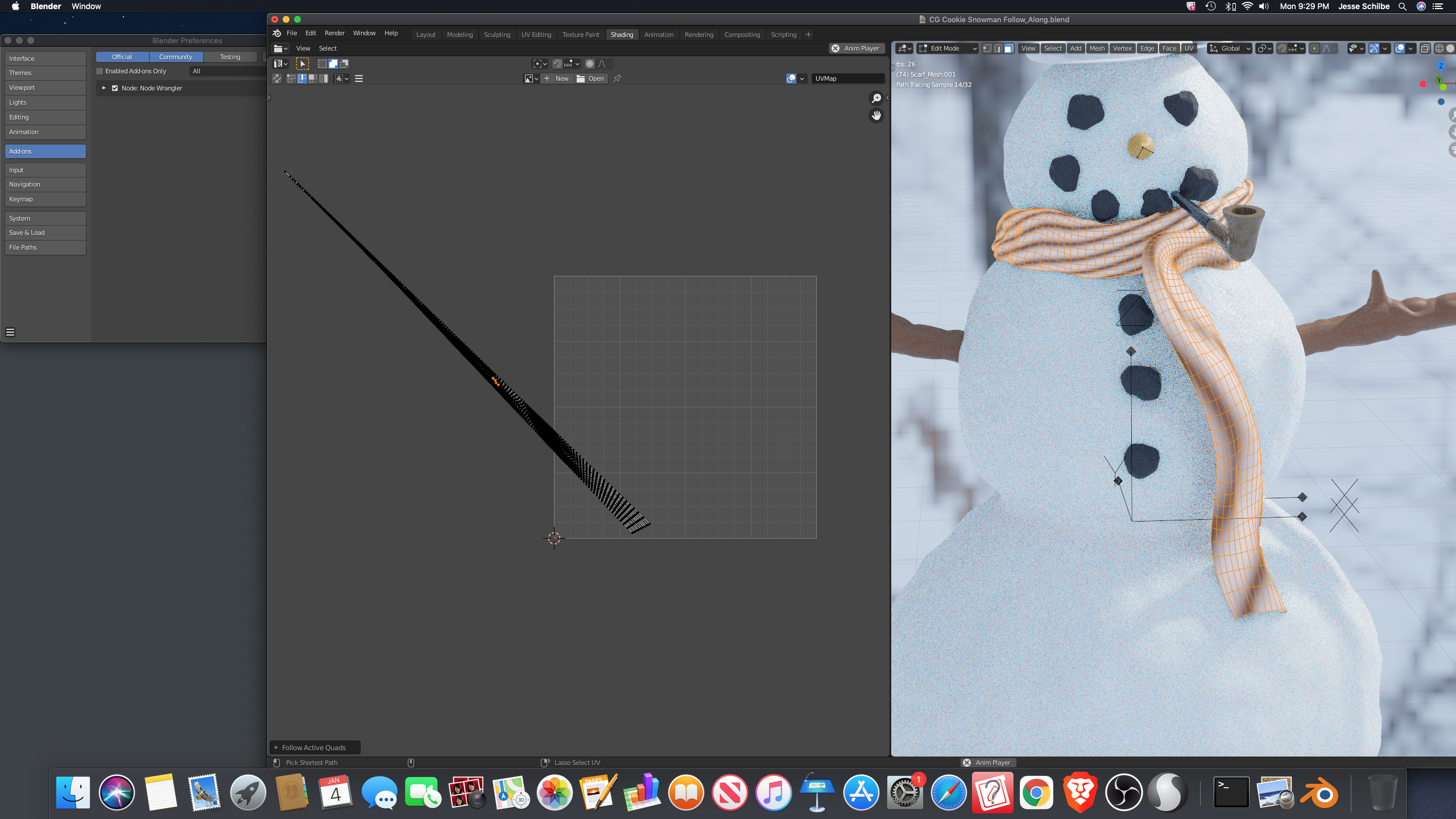1456x819 pixels.
Task: Expand the Follow Active Quads panel
Action: (313, 747)
